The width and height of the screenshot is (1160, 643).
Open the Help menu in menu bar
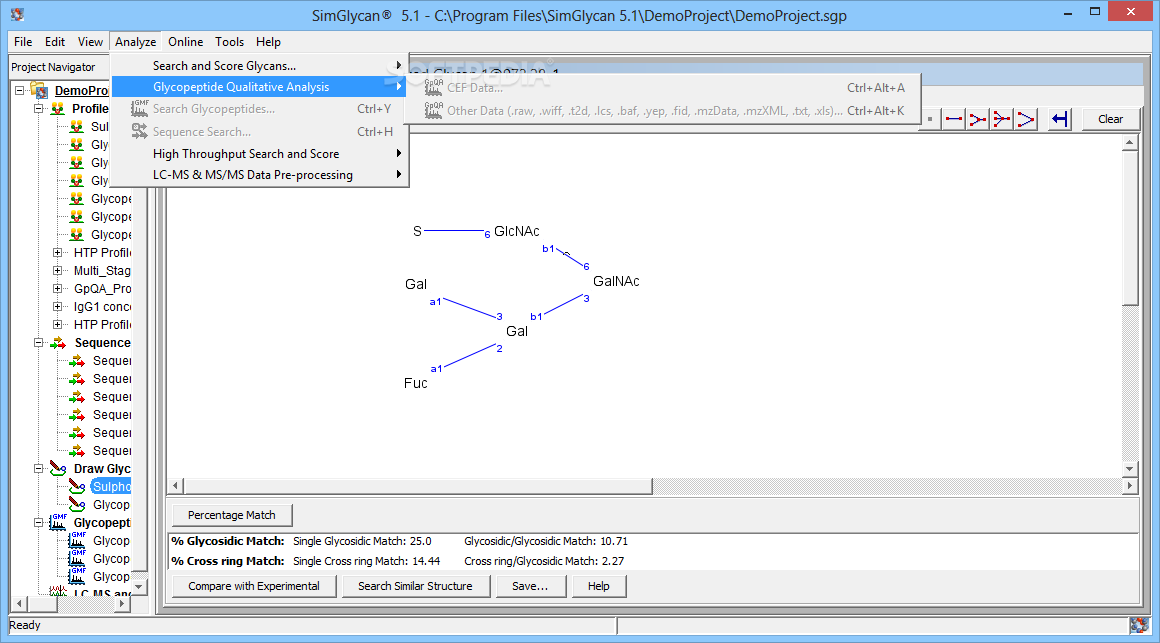tap(269, 42)
